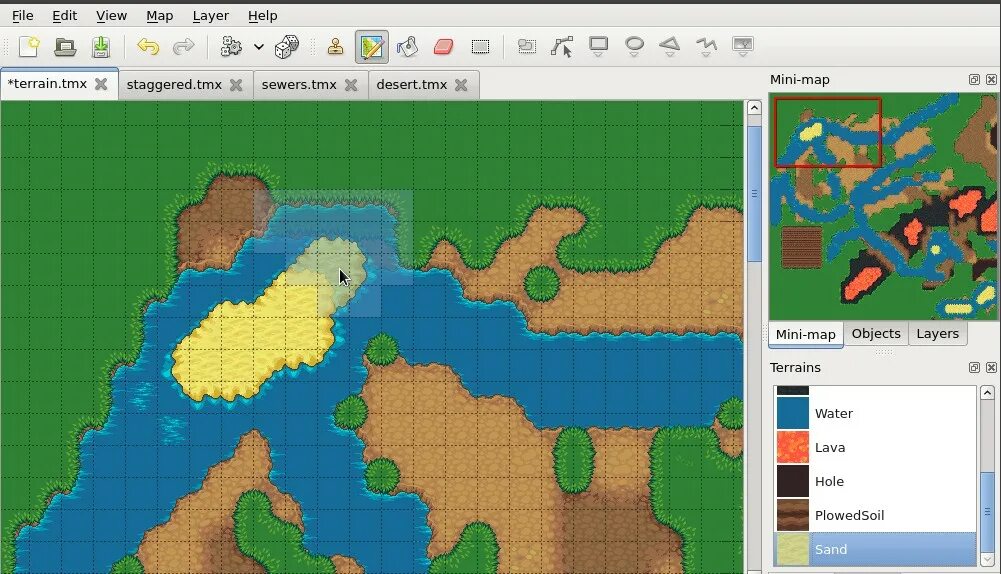Select the Rectangular Select tool
1001x574 pixels.
click(x=480, y=47)
